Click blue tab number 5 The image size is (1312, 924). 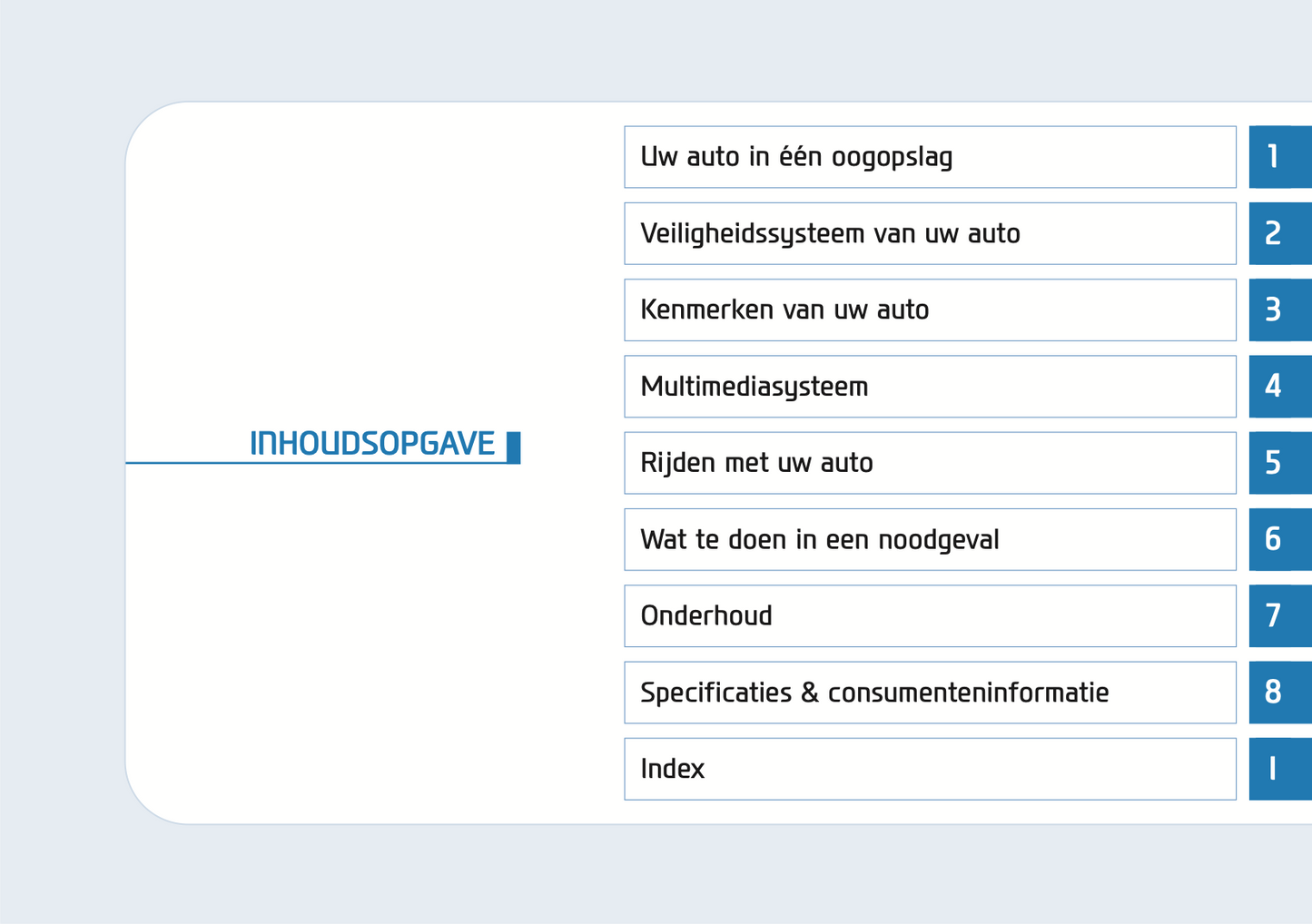1279,463
